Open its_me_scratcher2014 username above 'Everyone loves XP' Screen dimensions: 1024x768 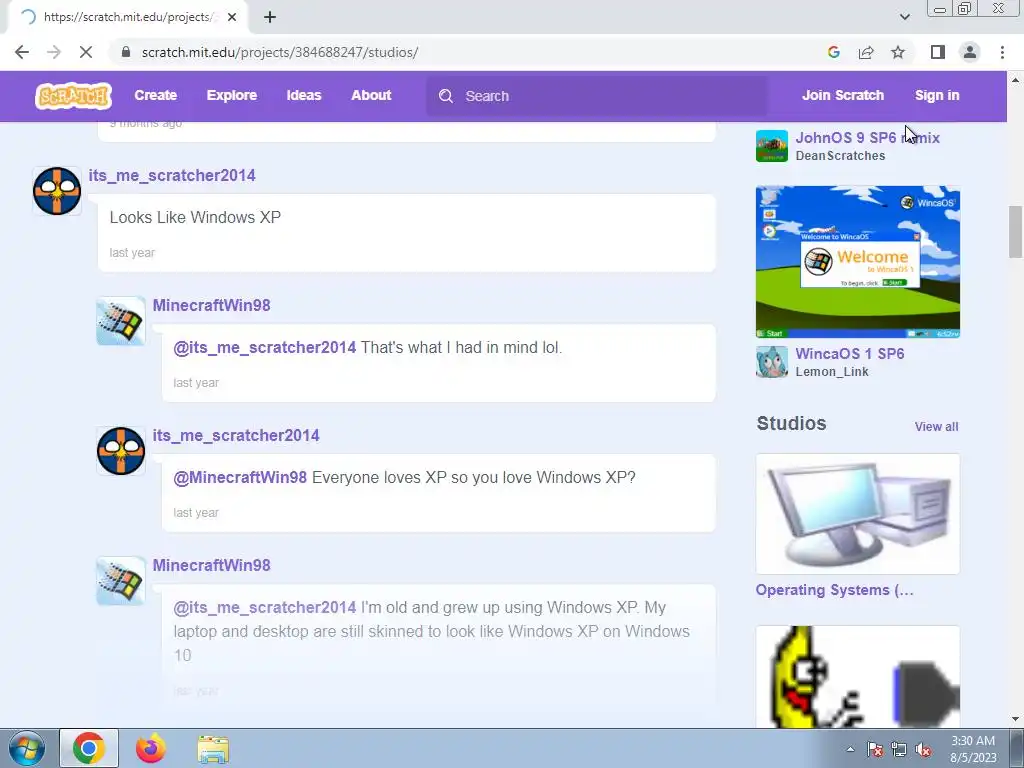point(236,436)
